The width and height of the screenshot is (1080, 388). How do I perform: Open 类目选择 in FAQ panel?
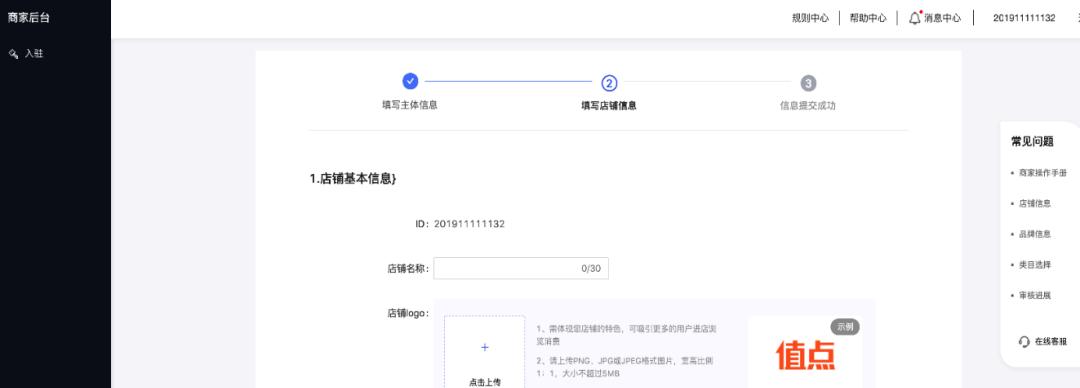[1035, 265]
